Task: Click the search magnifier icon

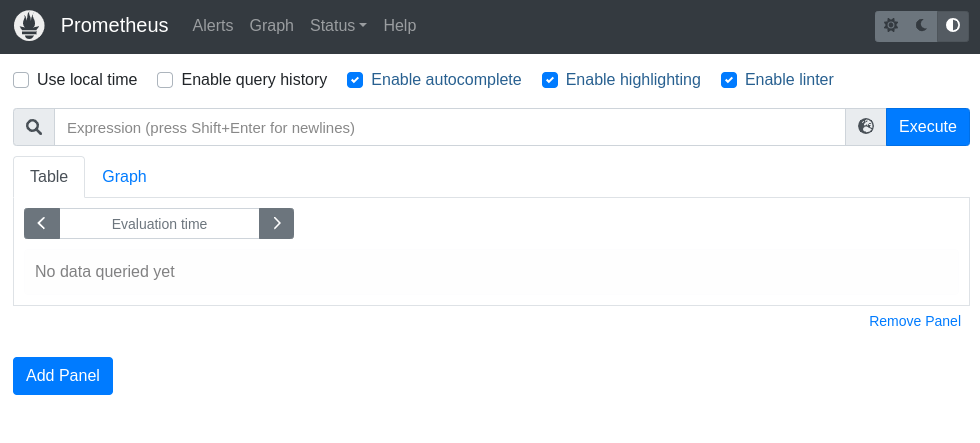Action: point(34,127)
